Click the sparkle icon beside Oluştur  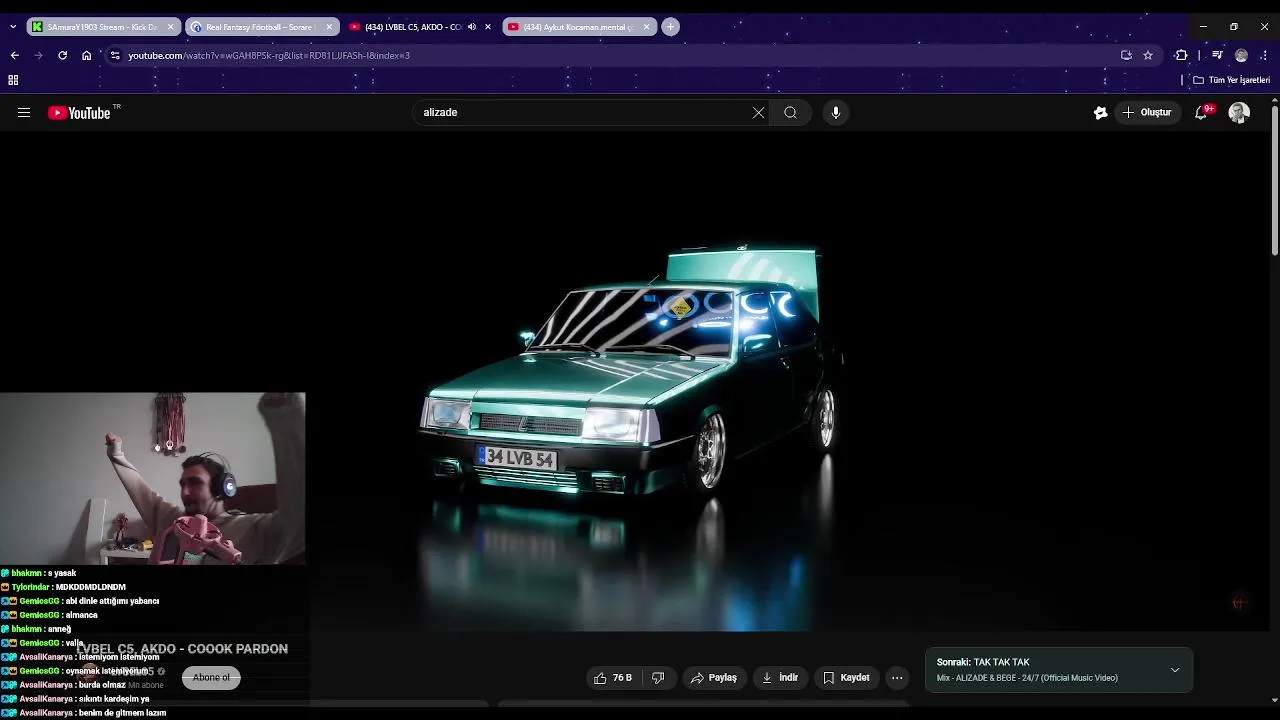click(1100, 113)
